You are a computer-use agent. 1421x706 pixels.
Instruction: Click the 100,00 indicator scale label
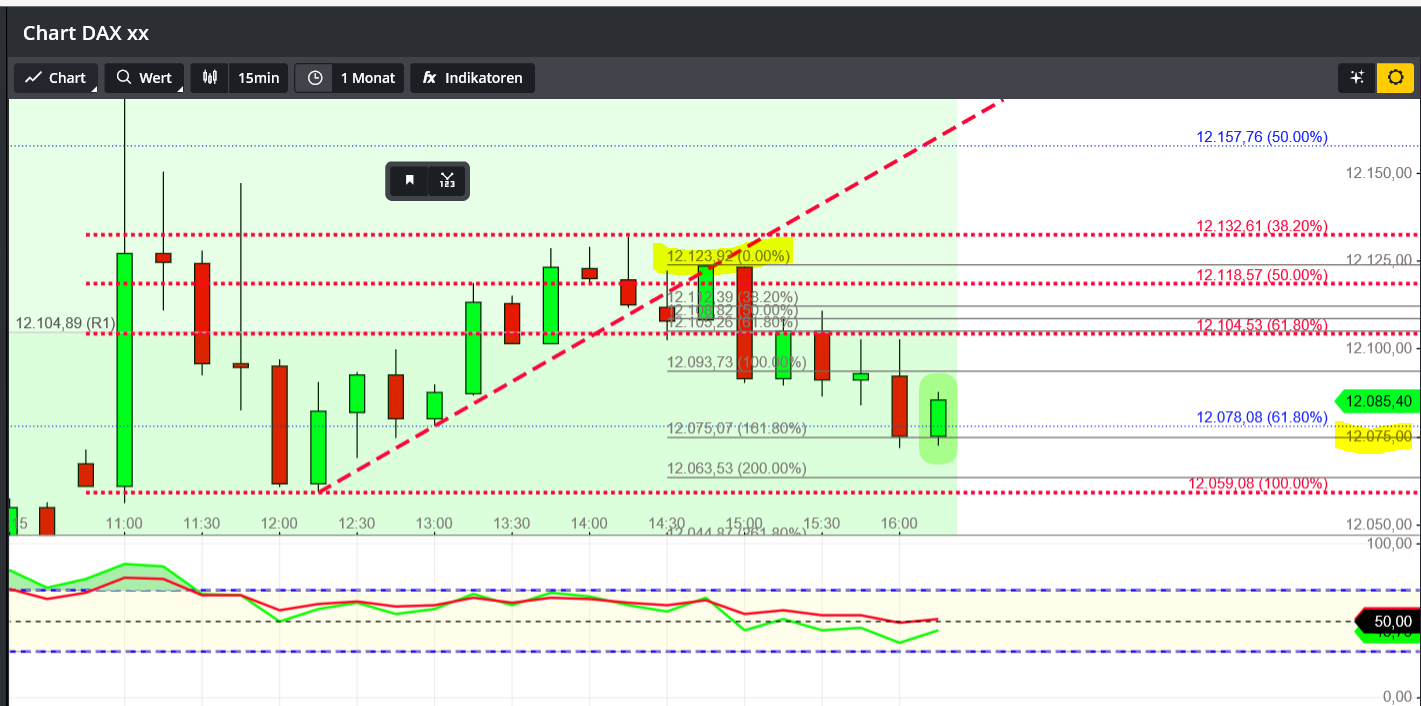pos(1389,543)
